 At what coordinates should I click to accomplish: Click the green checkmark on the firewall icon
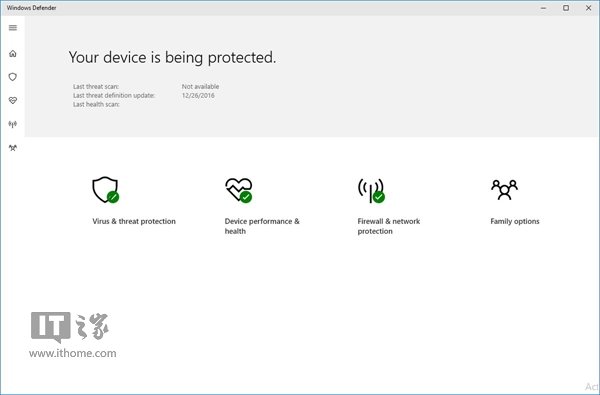click(379, 197)
